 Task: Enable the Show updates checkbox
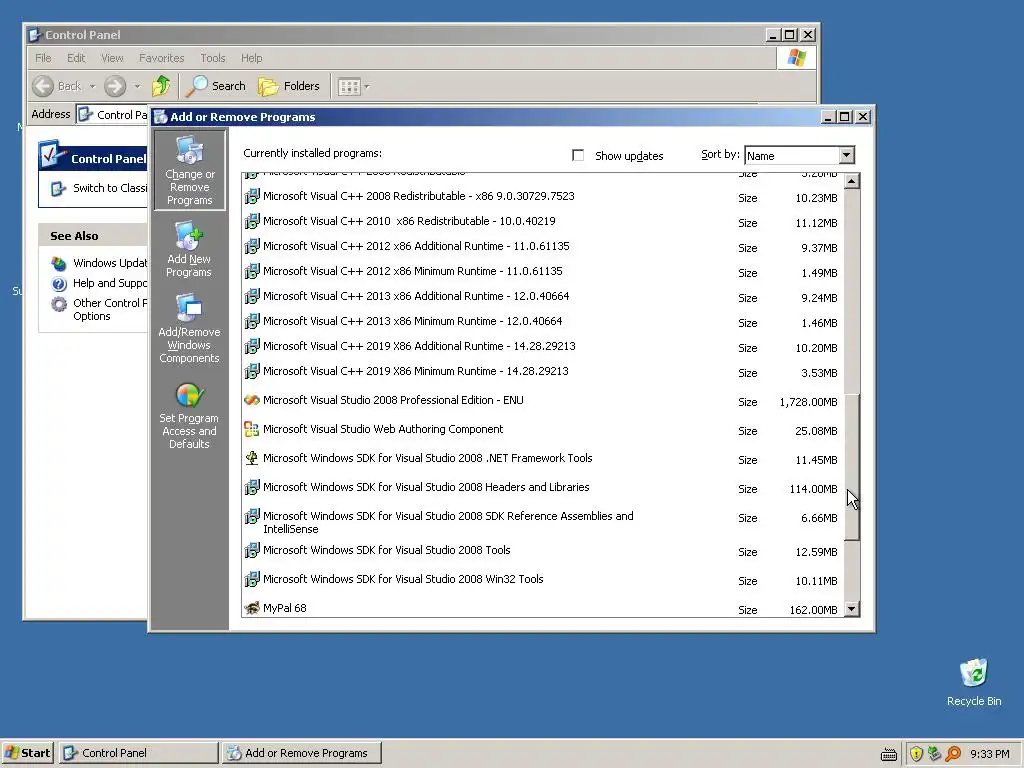577,155
